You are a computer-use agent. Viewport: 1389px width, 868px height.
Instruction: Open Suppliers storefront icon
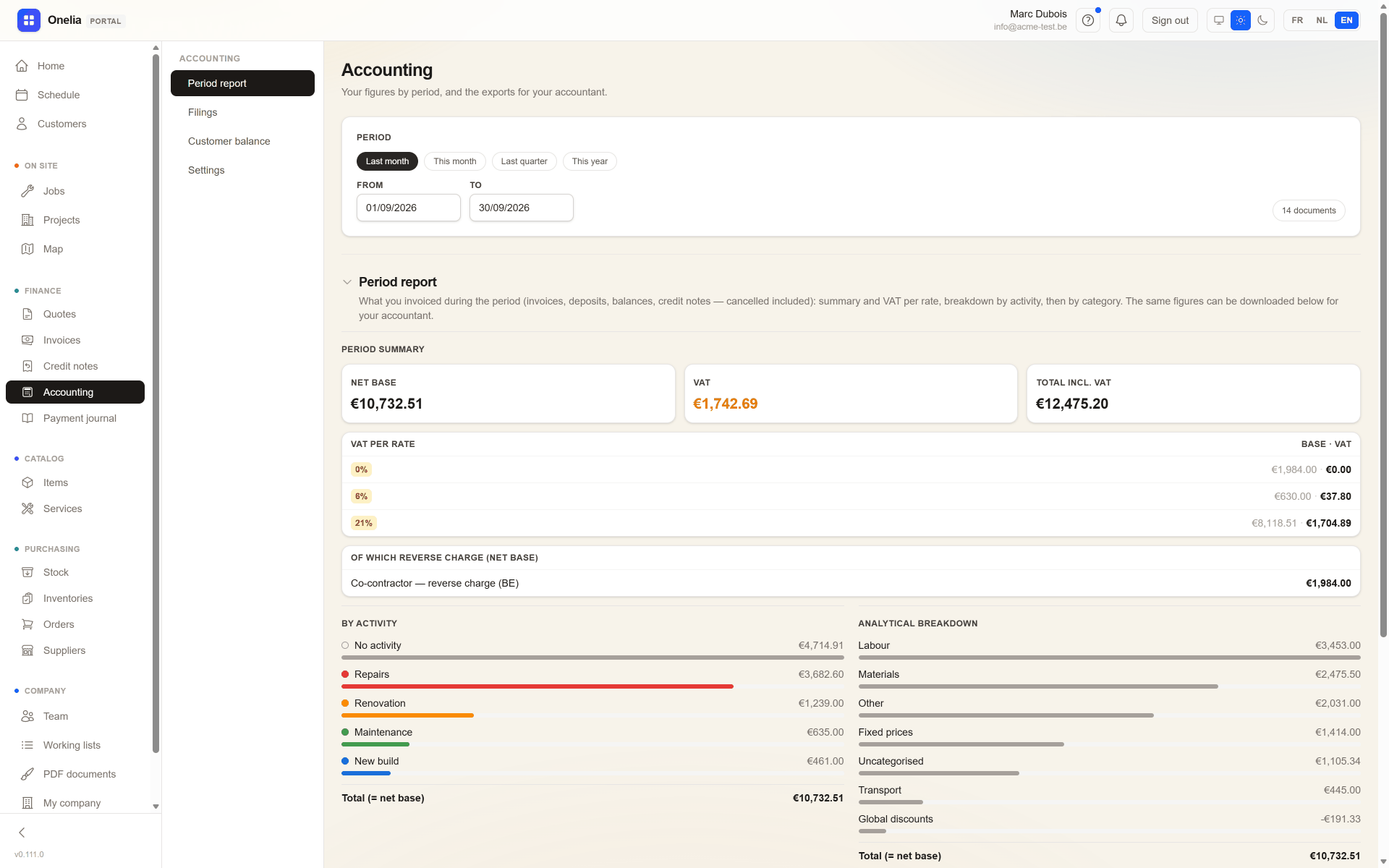point(27,650)
